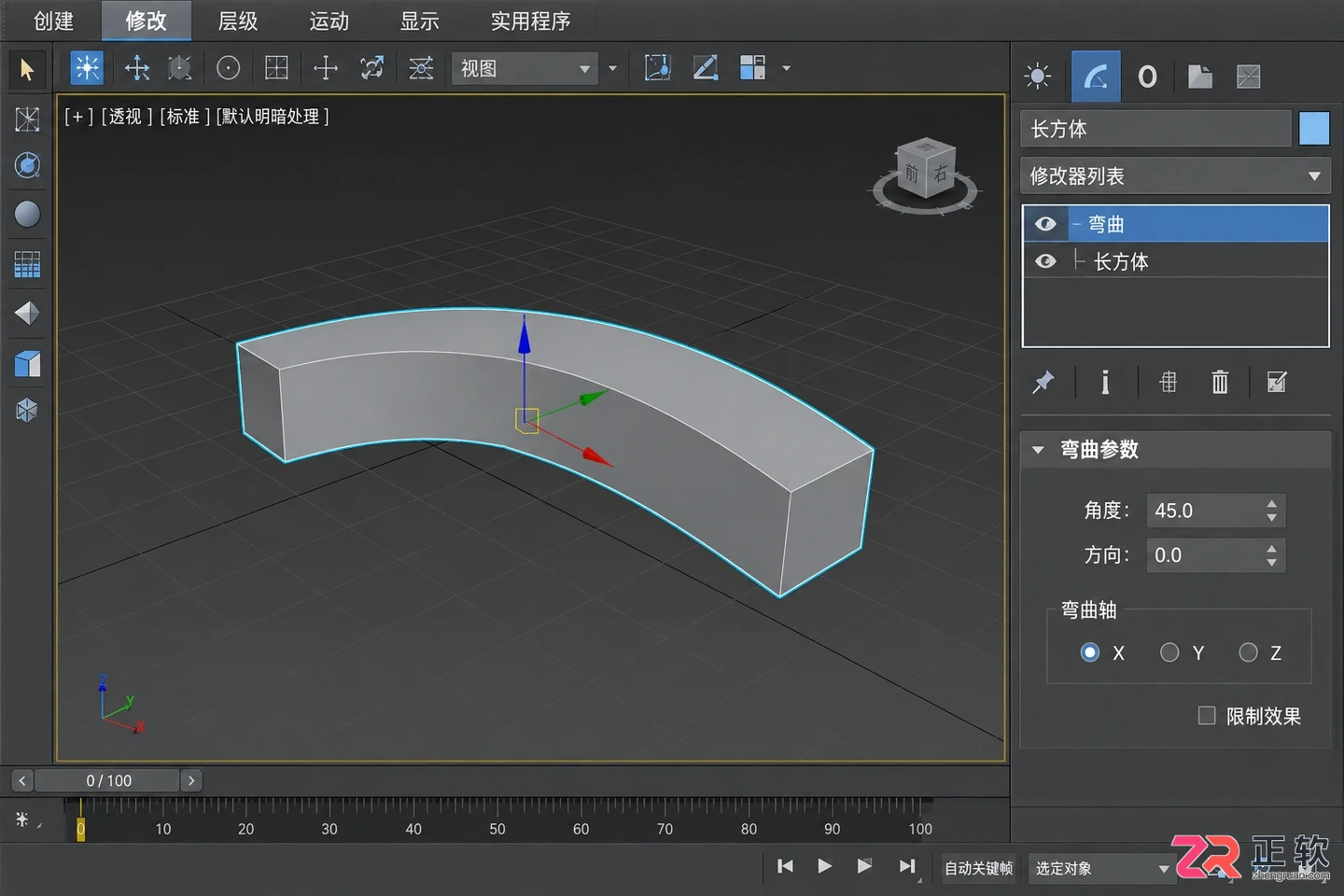Hide the 弯曲 modifier using its eye
1344x896 pixels.
click(1045, 224)
